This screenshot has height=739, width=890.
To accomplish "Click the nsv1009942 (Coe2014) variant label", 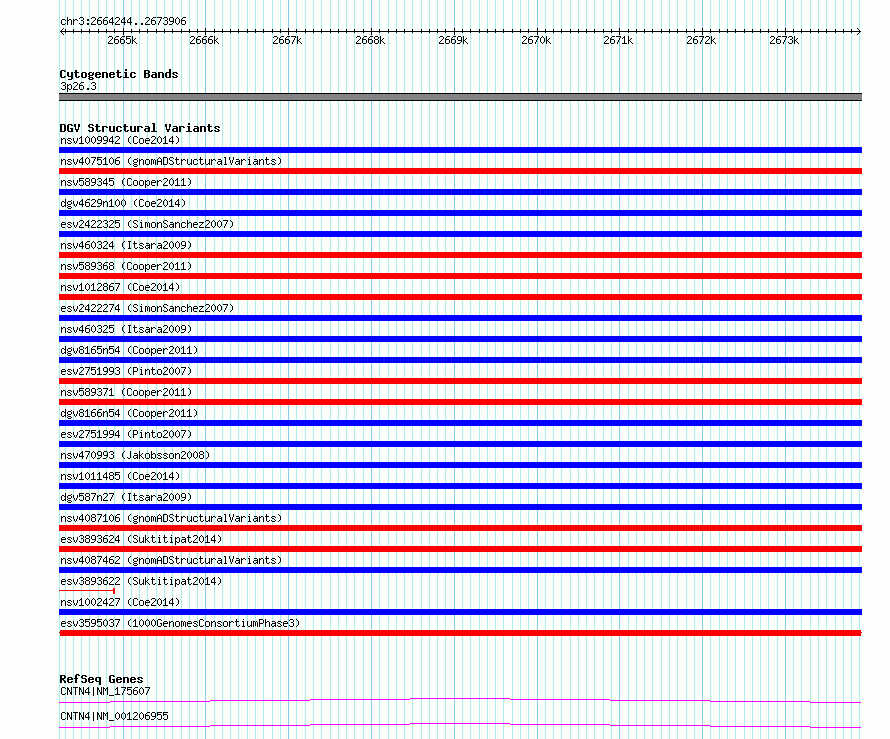I will pyautogui.click(x=120, y=140).
